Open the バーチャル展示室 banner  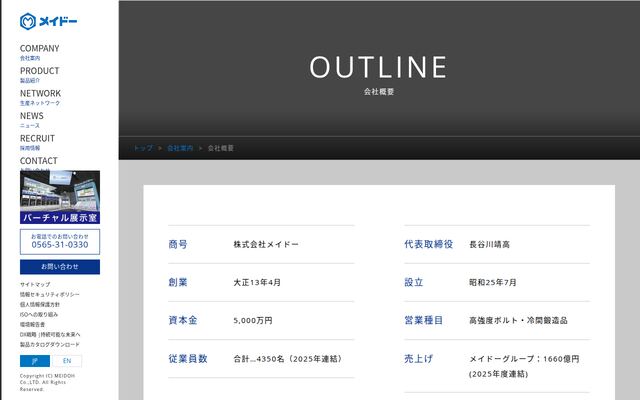click(x=60, y=197)
